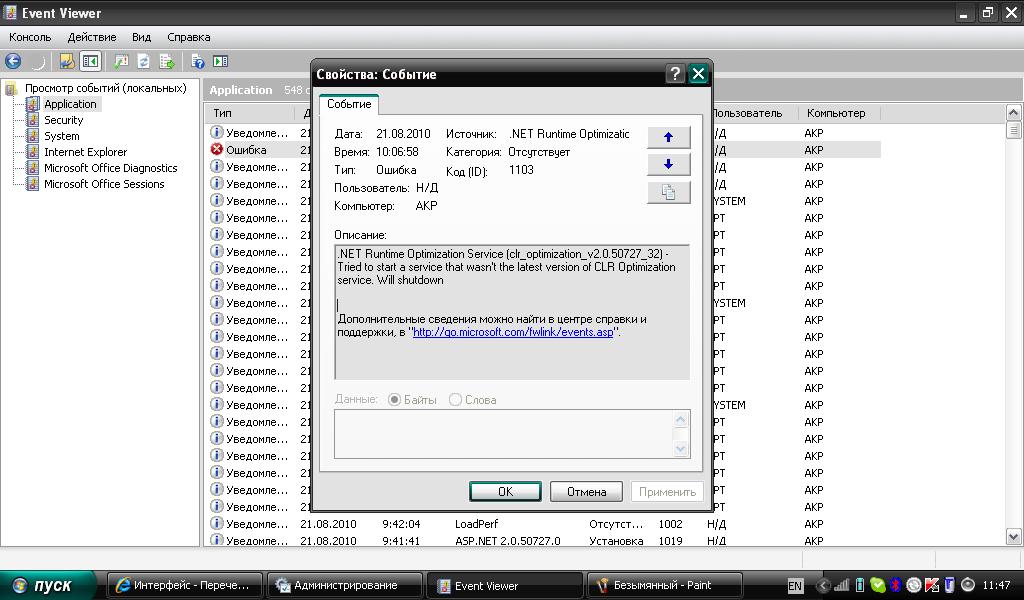Click the question mark help button in the dialog
Viewport: 1024px width, 600px height.
tap(675, 74)
